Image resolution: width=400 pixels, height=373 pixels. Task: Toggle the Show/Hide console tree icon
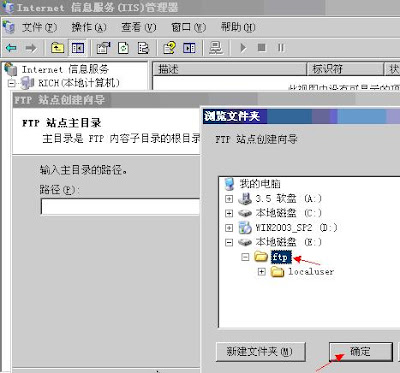pos(78,48)
